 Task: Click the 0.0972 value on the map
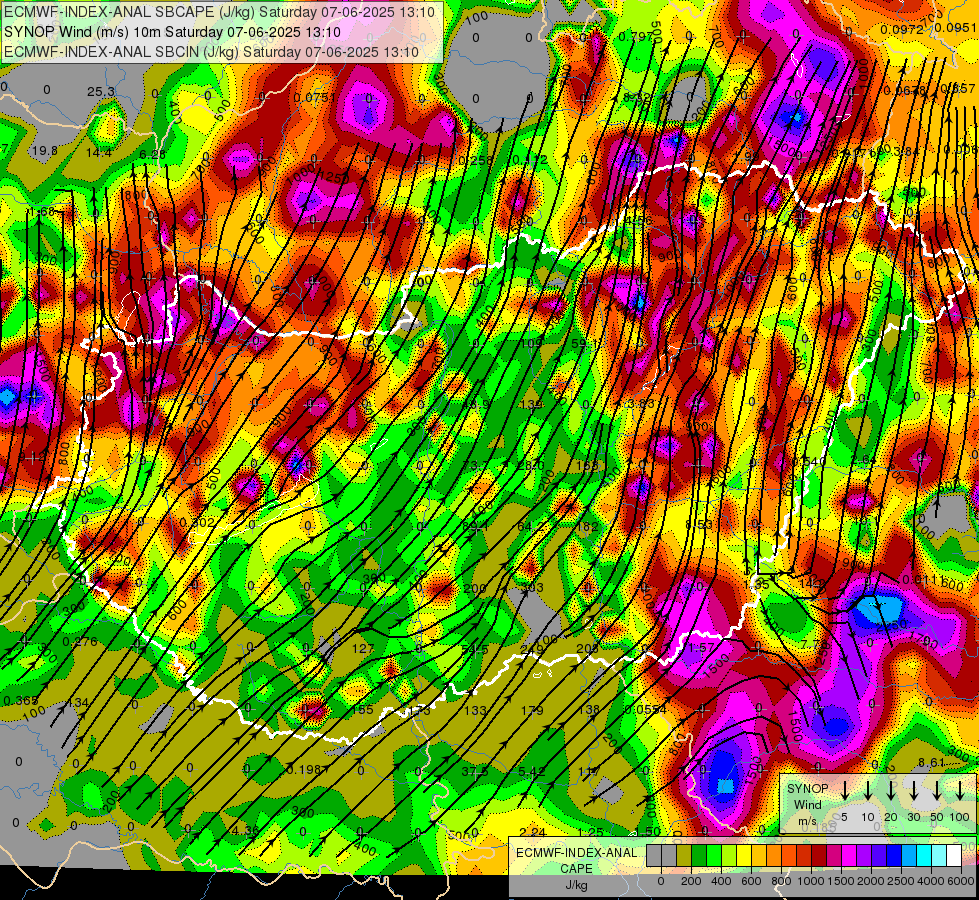[x=902, y=29]
